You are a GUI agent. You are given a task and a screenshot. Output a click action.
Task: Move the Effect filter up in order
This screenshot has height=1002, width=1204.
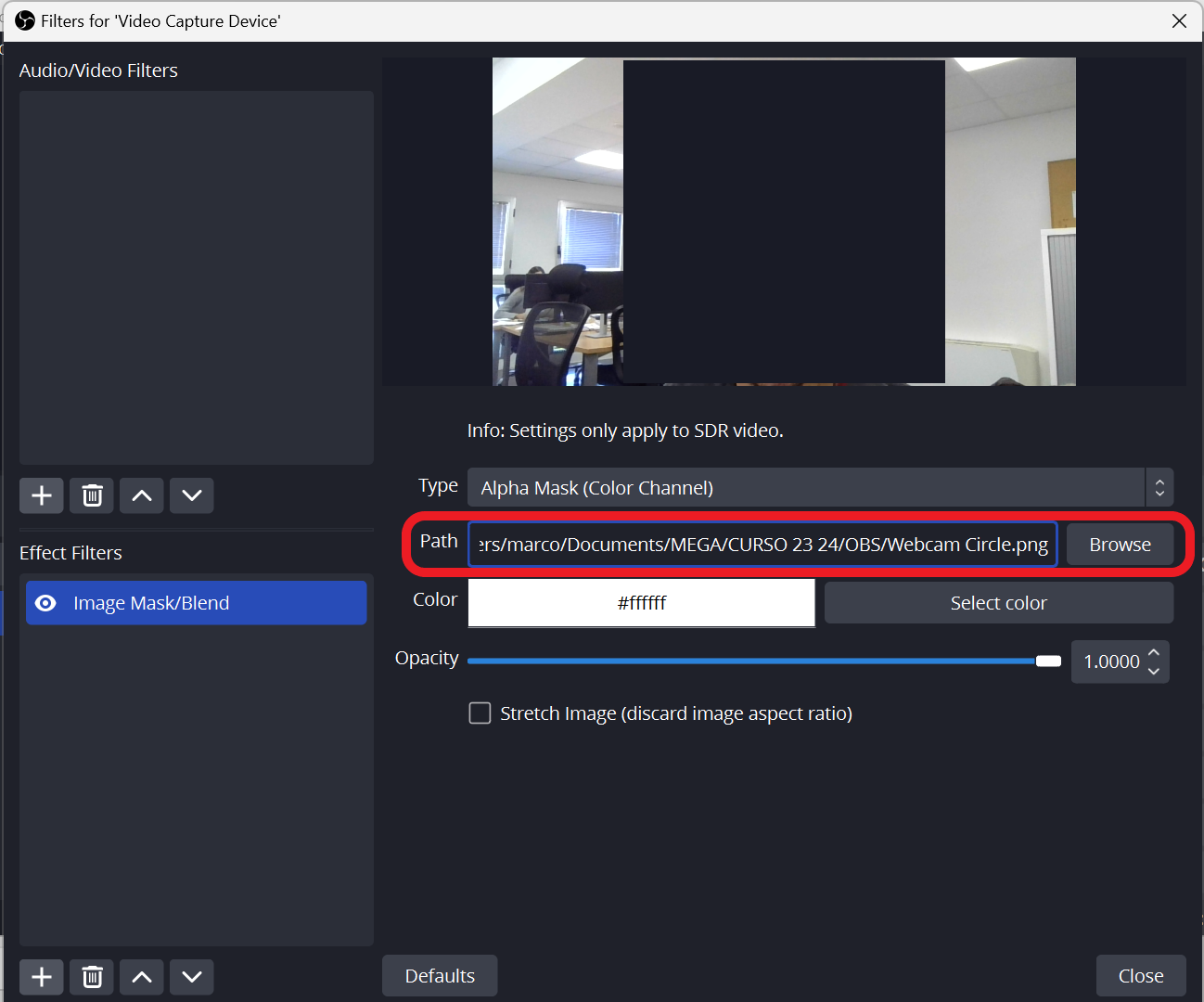141,976
